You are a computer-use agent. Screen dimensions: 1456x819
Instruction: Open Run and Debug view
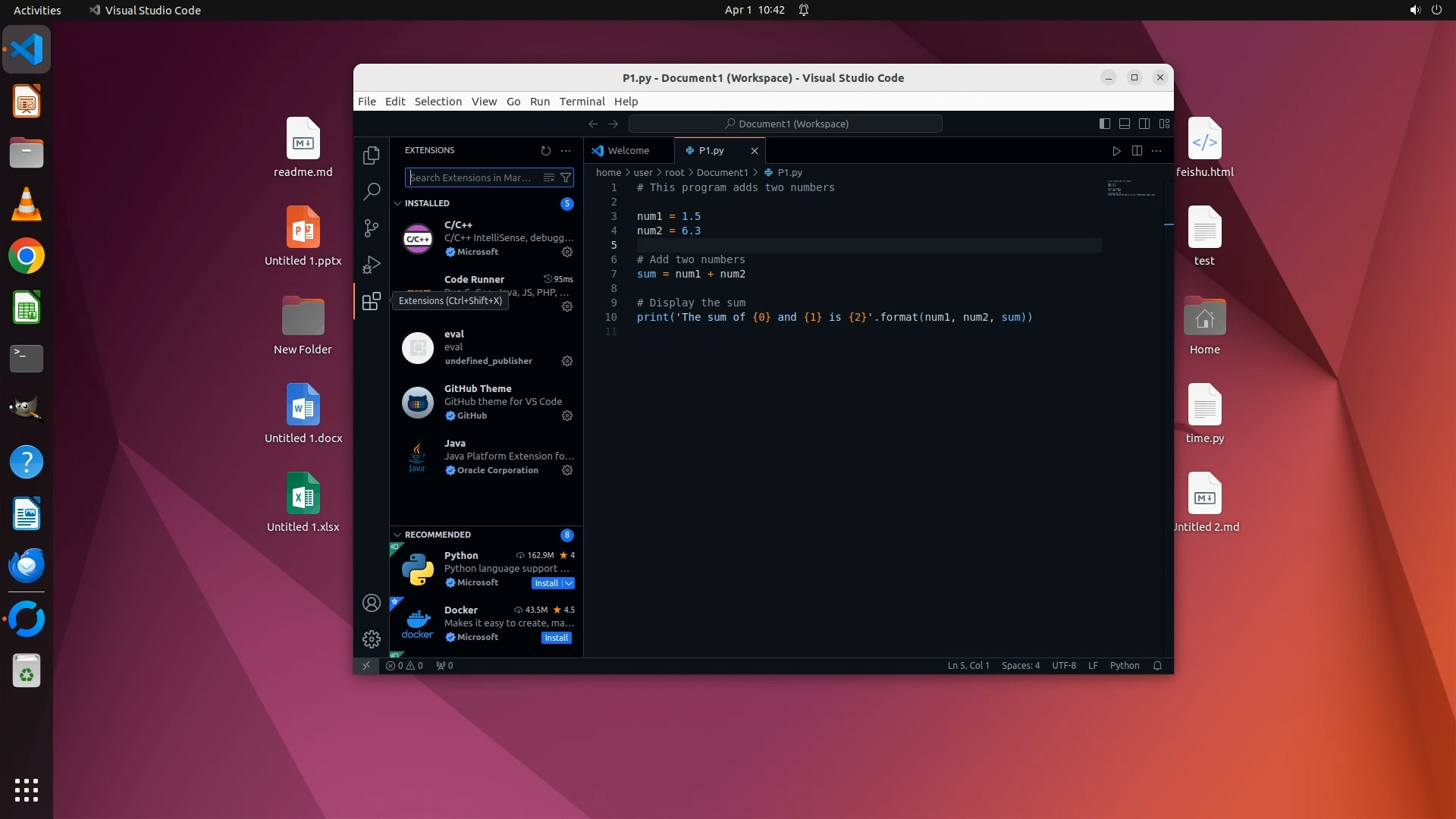click(x=371, y=265)
